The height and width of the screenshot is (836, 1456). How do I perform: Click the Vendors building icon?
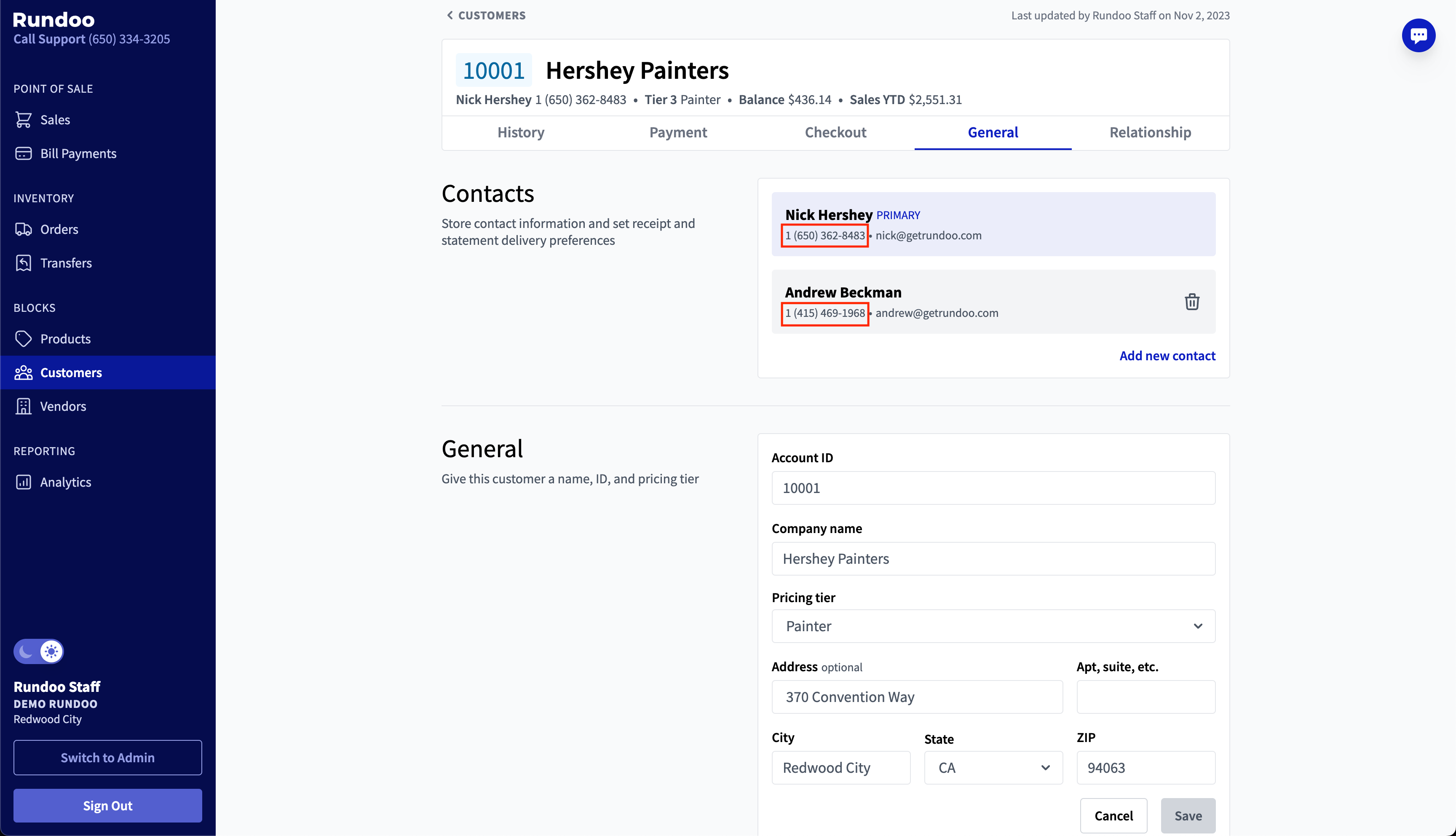click(24, 406)
